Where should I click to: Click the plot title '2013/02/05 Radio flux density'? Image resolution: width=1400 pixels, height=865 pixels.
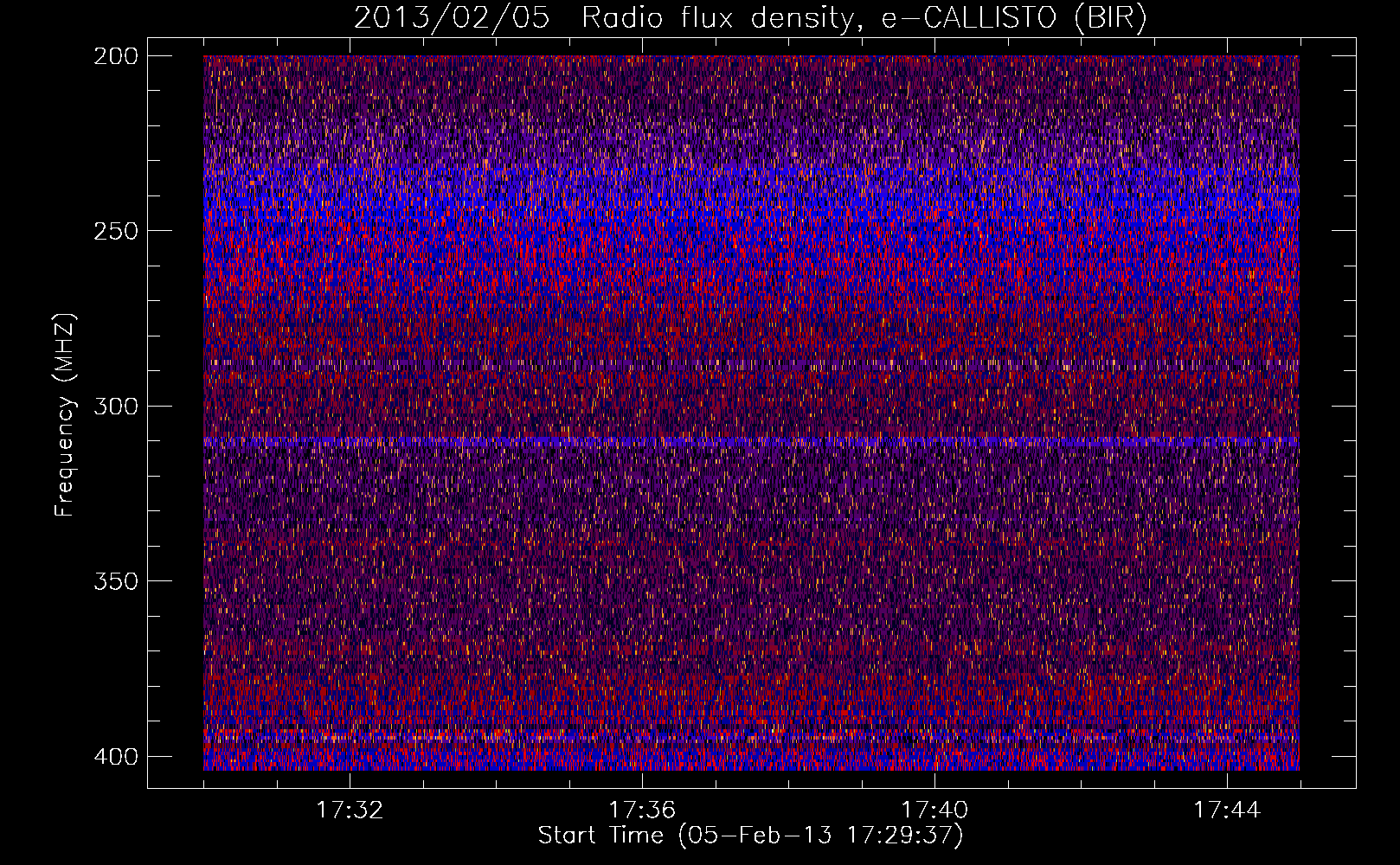point(750,17)
